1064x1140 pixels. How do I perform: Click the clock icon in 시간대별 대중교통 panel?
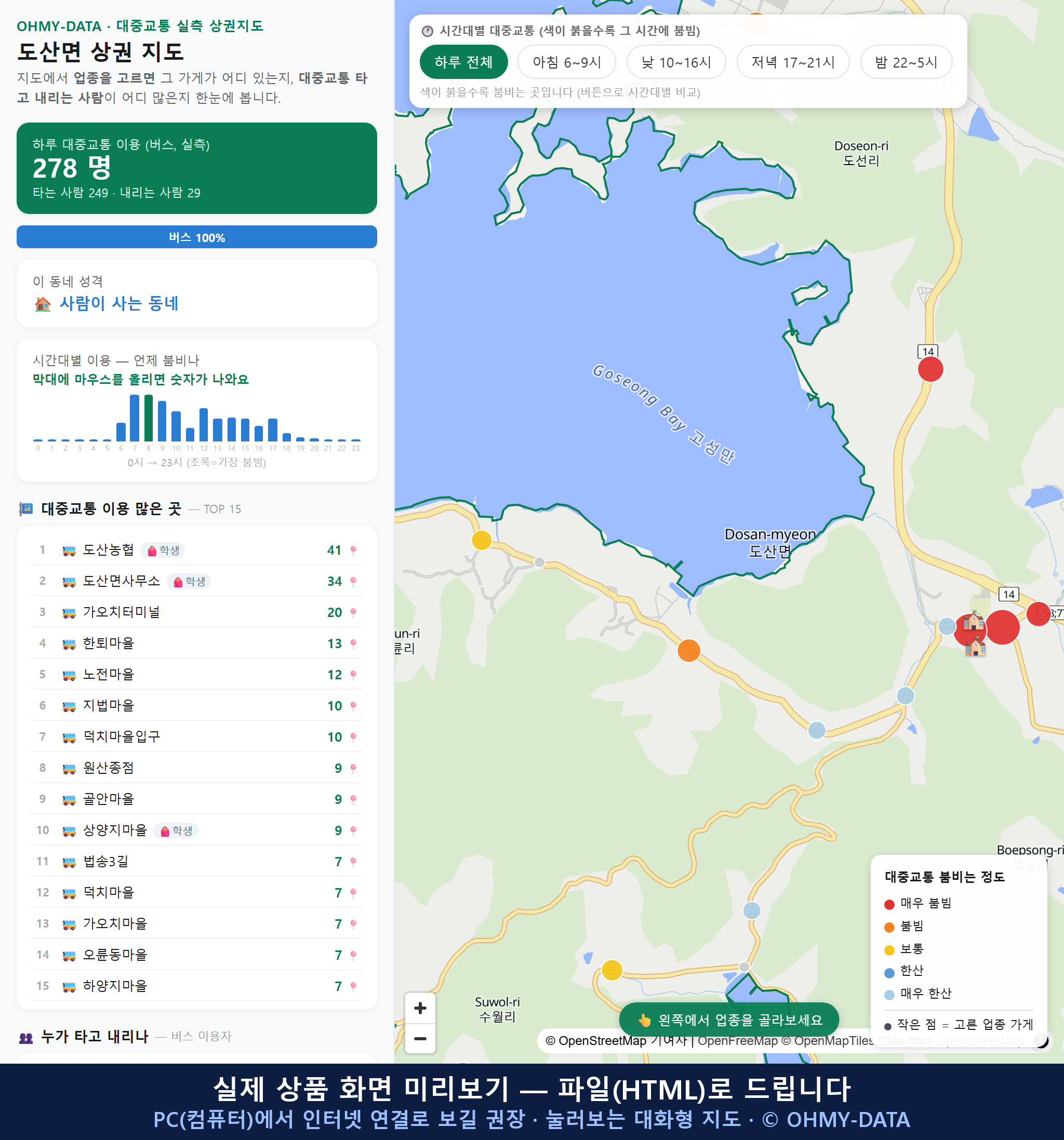coord(428,31)
